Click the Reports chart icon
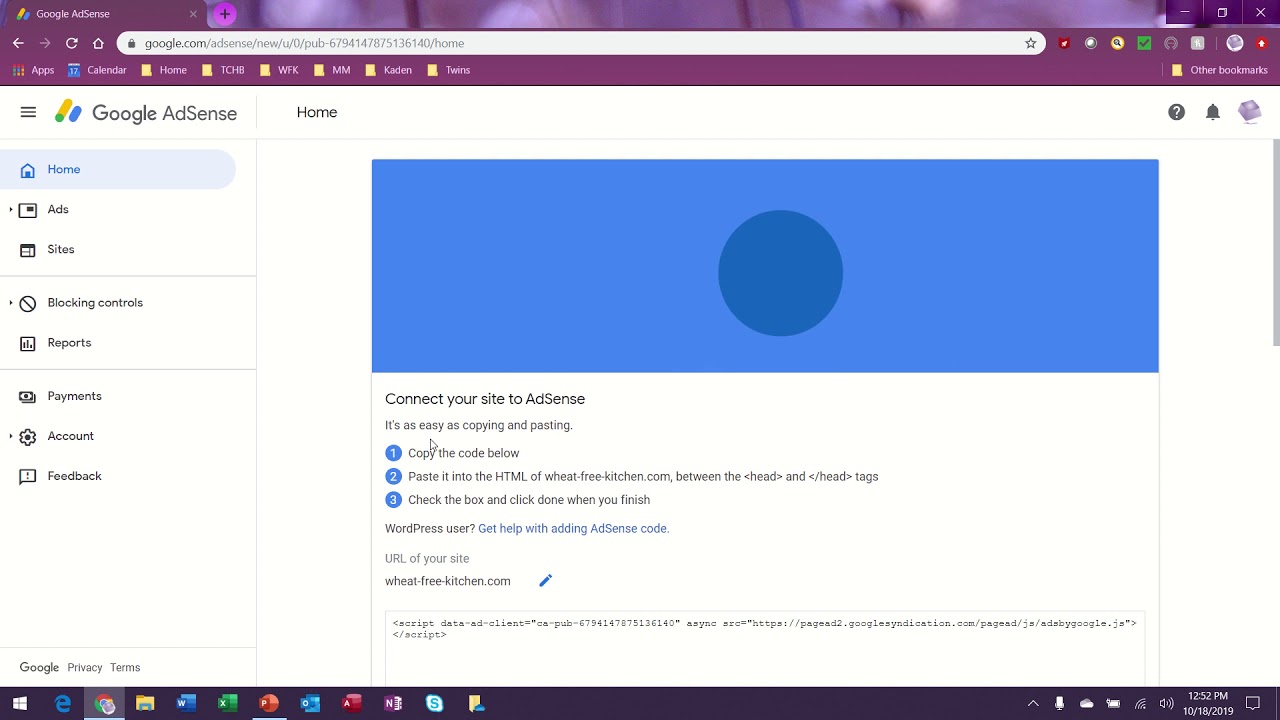The image size is (1280, 720). pos(28,343)
